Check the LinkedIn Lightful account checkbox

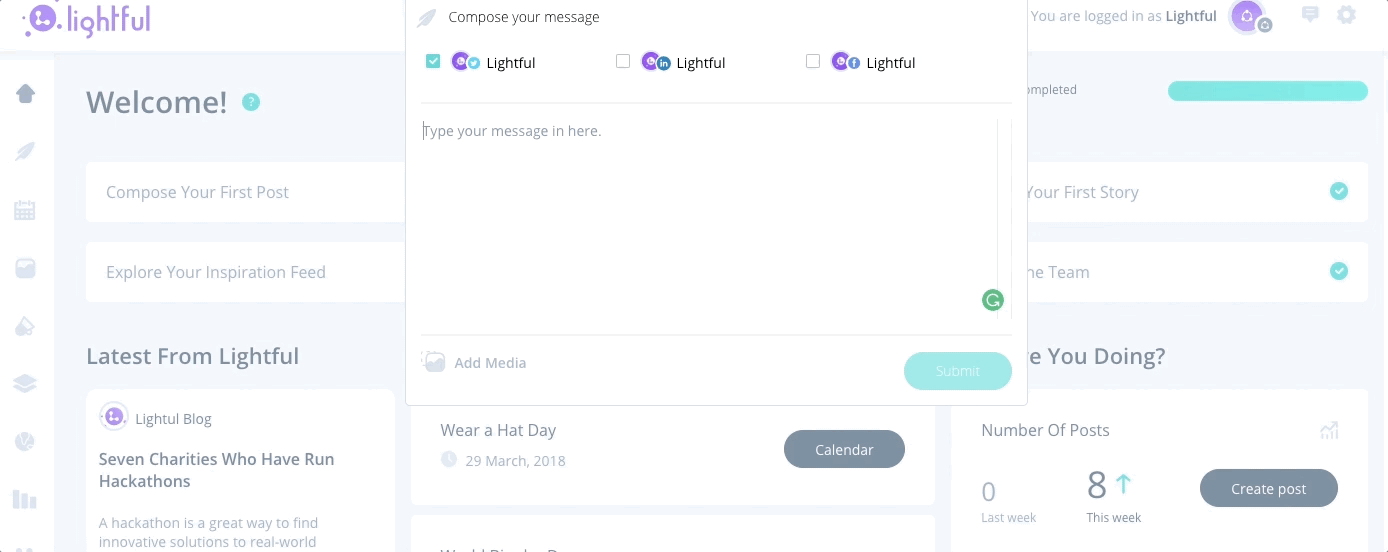tap(623, 61)
